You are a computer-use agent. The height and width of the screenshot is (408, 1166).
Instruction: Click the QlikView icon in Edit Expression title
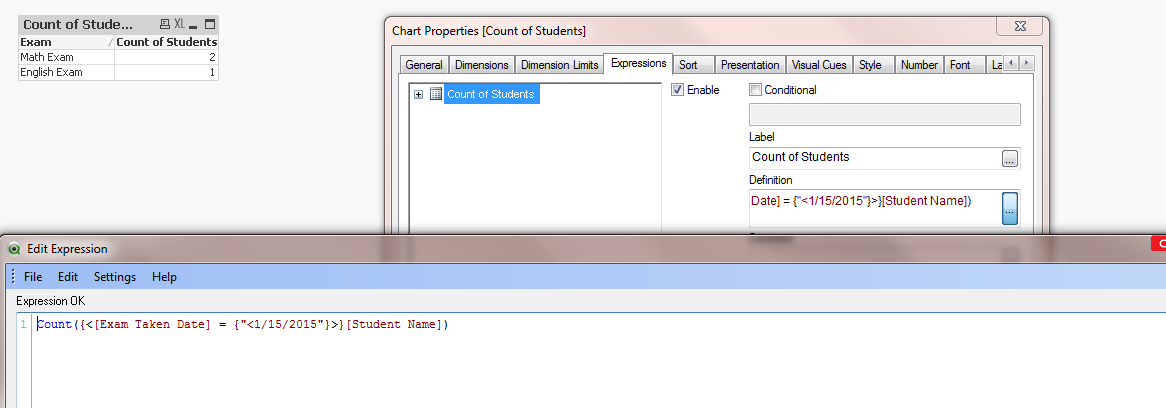pos(14,249)
